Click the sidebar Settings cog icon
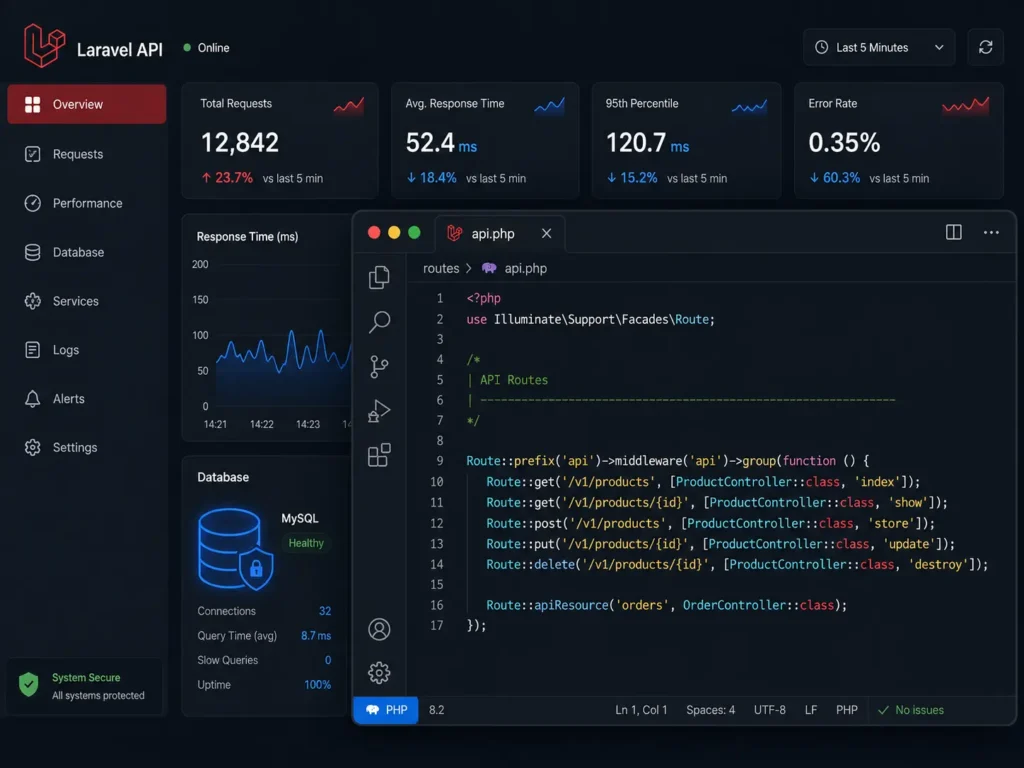 (x=33, y=447)
